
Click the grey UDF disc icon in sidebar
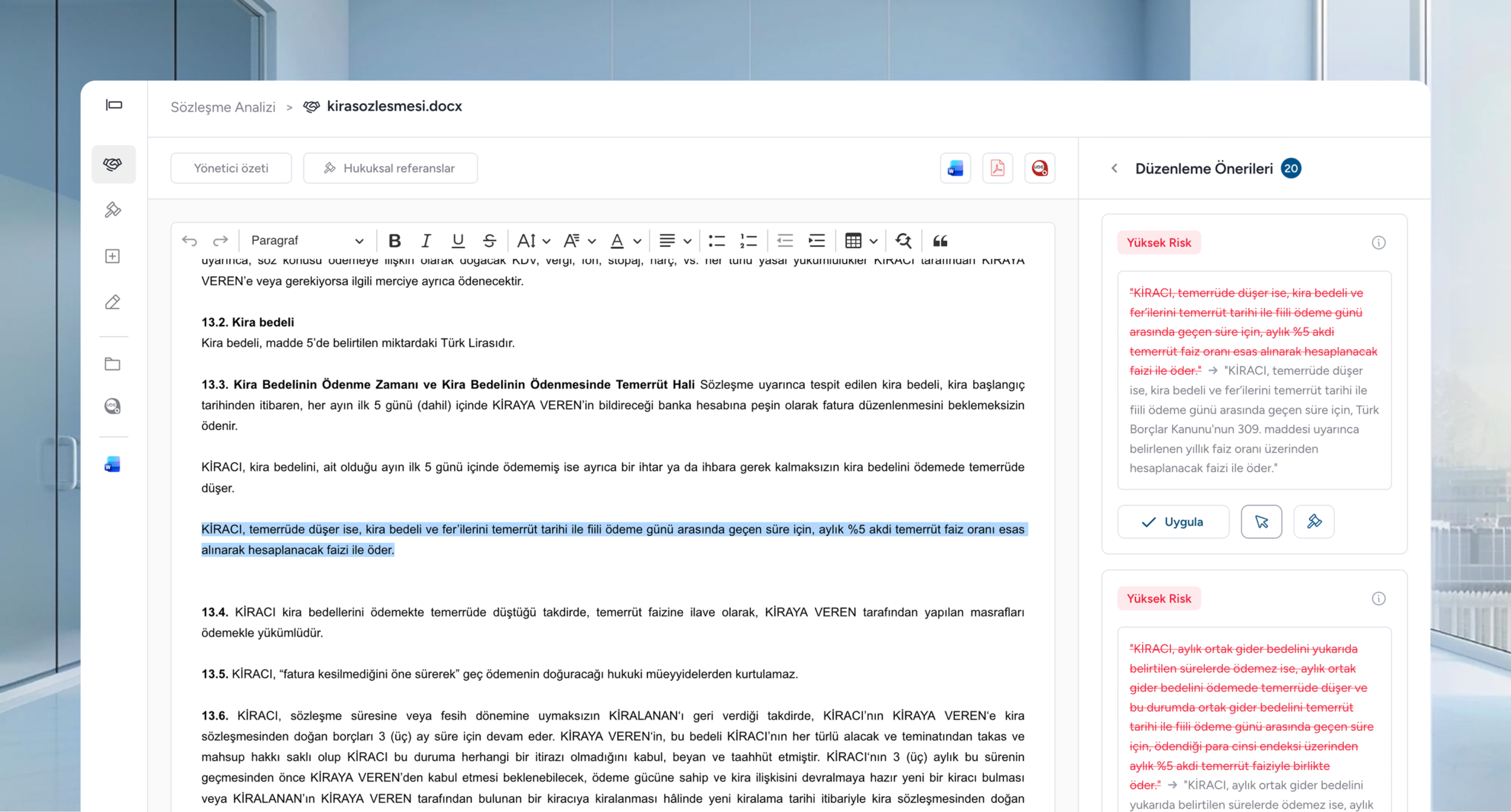click(113, 406)
